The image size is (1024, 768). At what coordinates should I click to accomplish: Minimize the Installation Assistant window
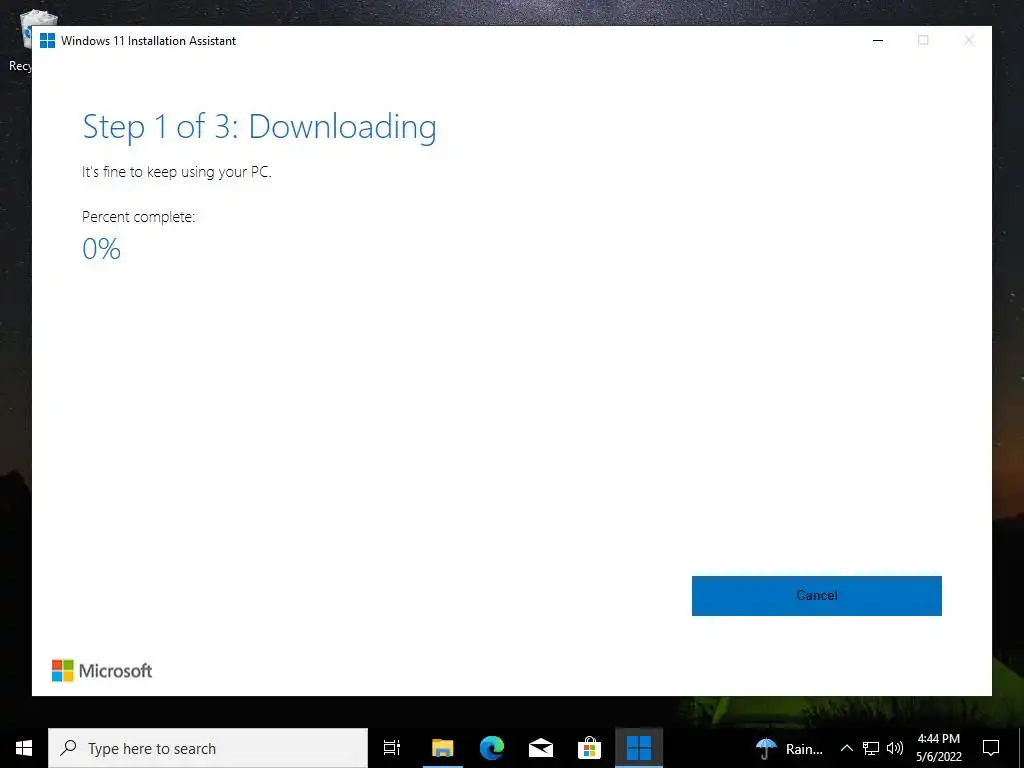[x=878, y=40]
